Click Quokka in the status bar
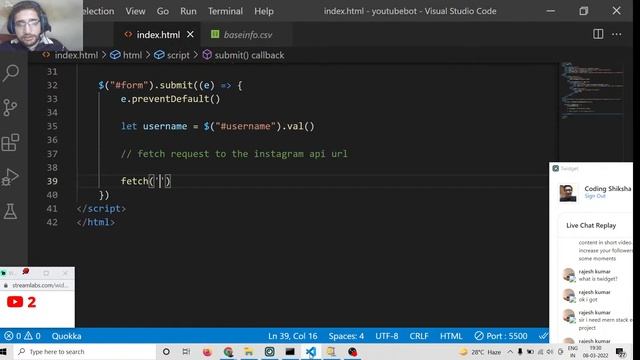 point(66,336)
